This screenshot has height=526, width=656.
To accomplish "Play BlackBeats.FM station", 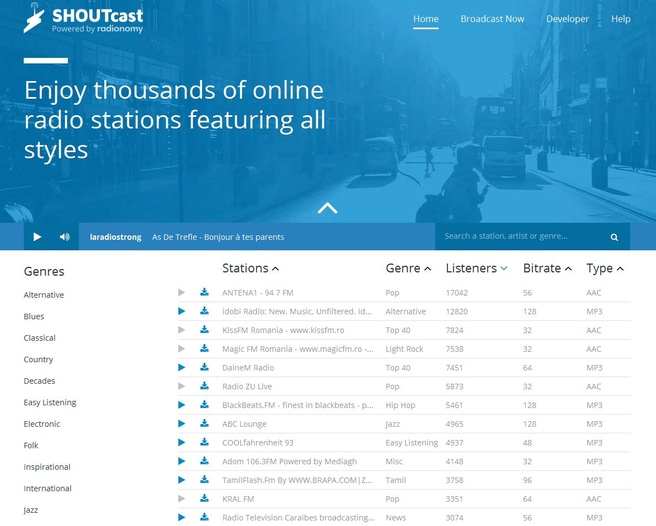I will point(182,405).
